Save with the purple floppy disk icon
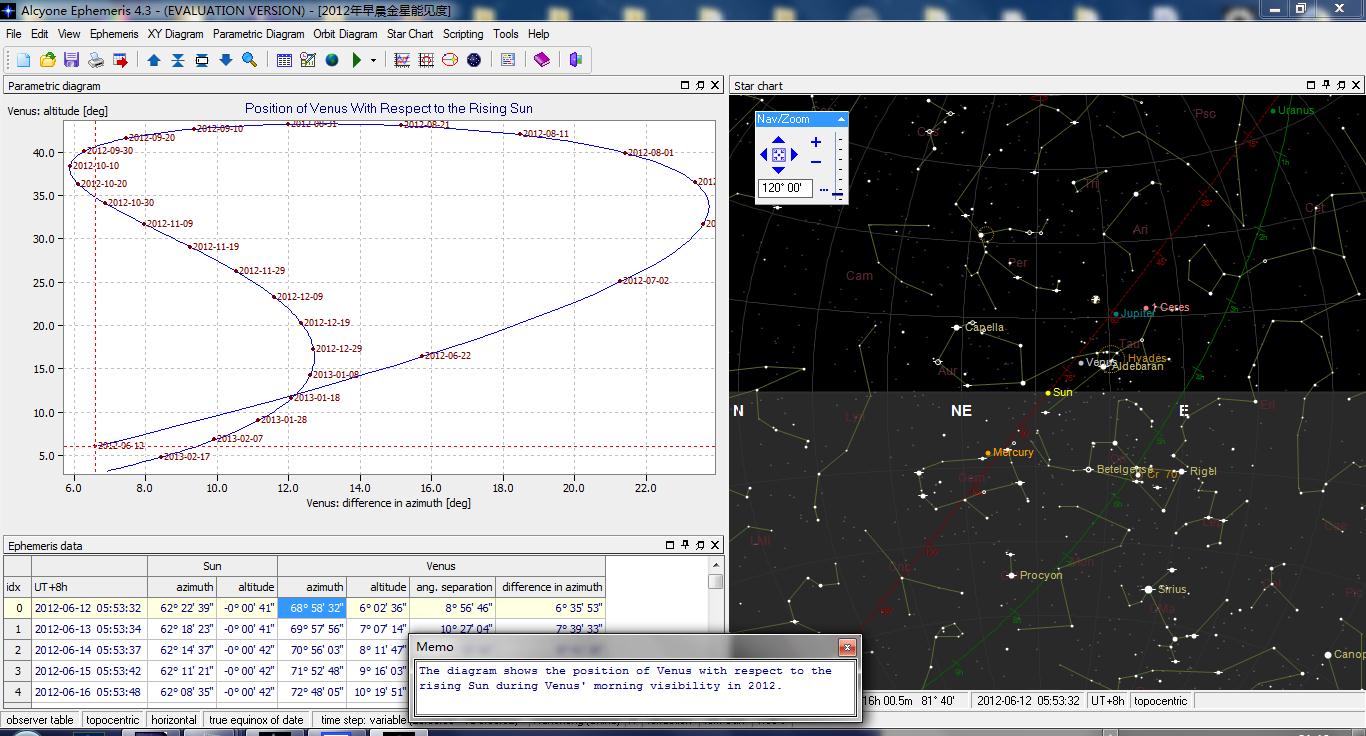 pos(71,60)
